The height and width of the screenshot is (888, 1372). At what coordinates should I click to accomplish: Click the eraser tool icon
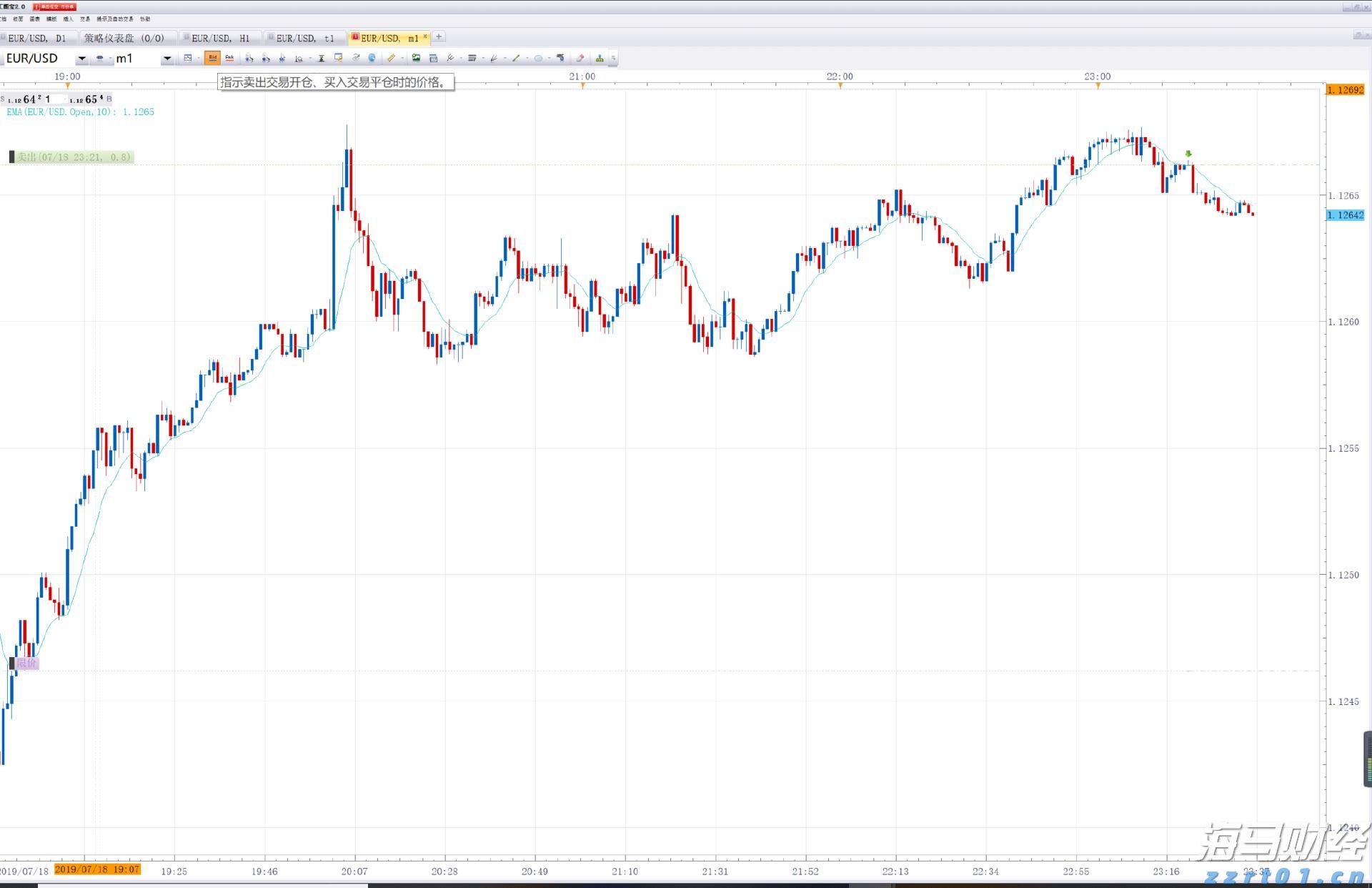coord(580,58)
